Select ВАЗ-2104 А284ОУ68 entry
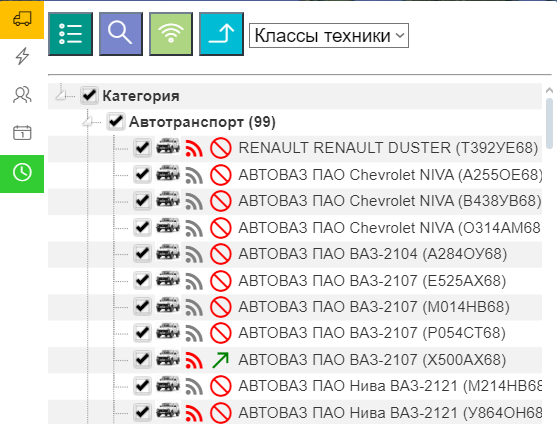Image resolution: width=557 pixels, height=424 pixels. [373, 254]
